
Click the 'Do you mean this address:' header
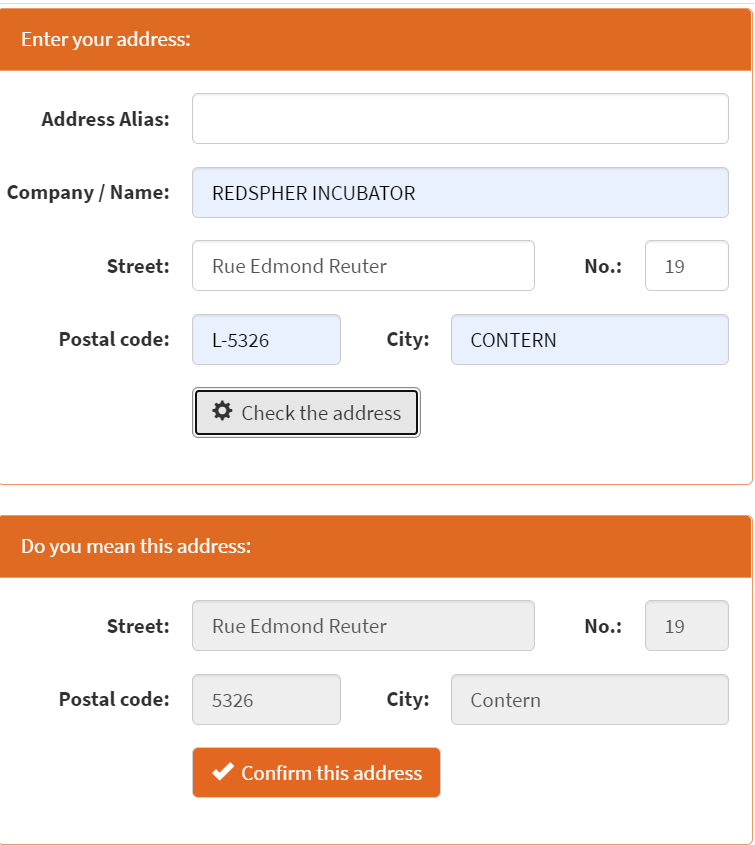(x=375, y=546)
